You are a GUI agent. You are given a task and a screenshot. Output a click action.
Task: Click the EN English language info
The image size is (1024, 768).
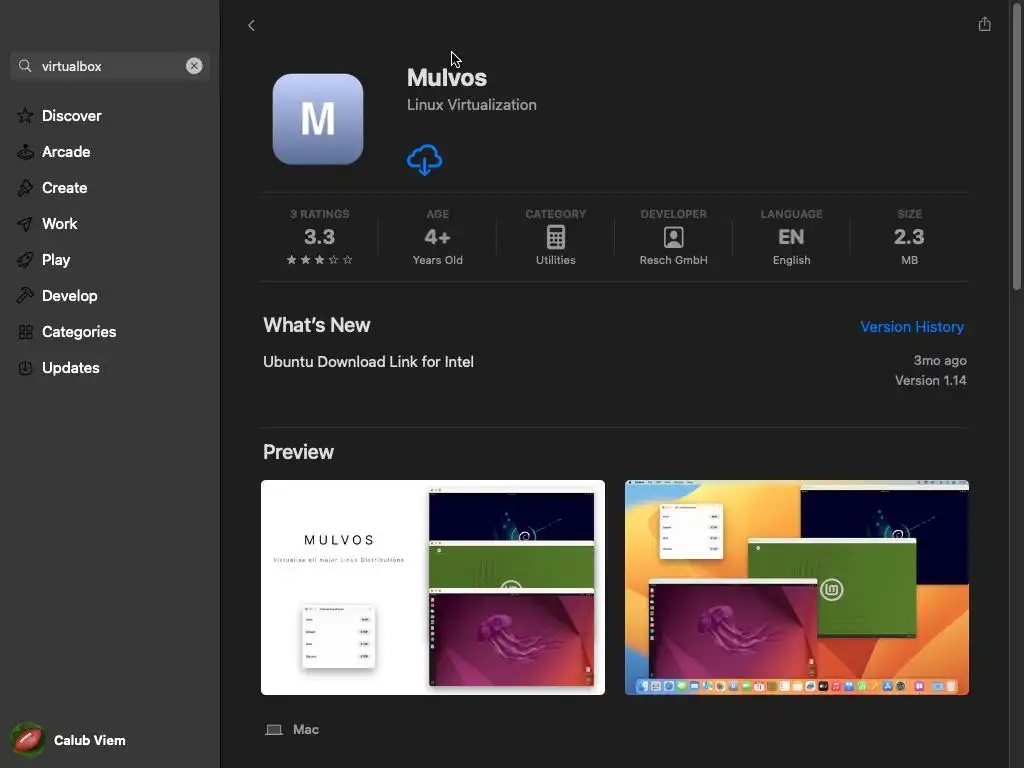[x=792, y=236]
